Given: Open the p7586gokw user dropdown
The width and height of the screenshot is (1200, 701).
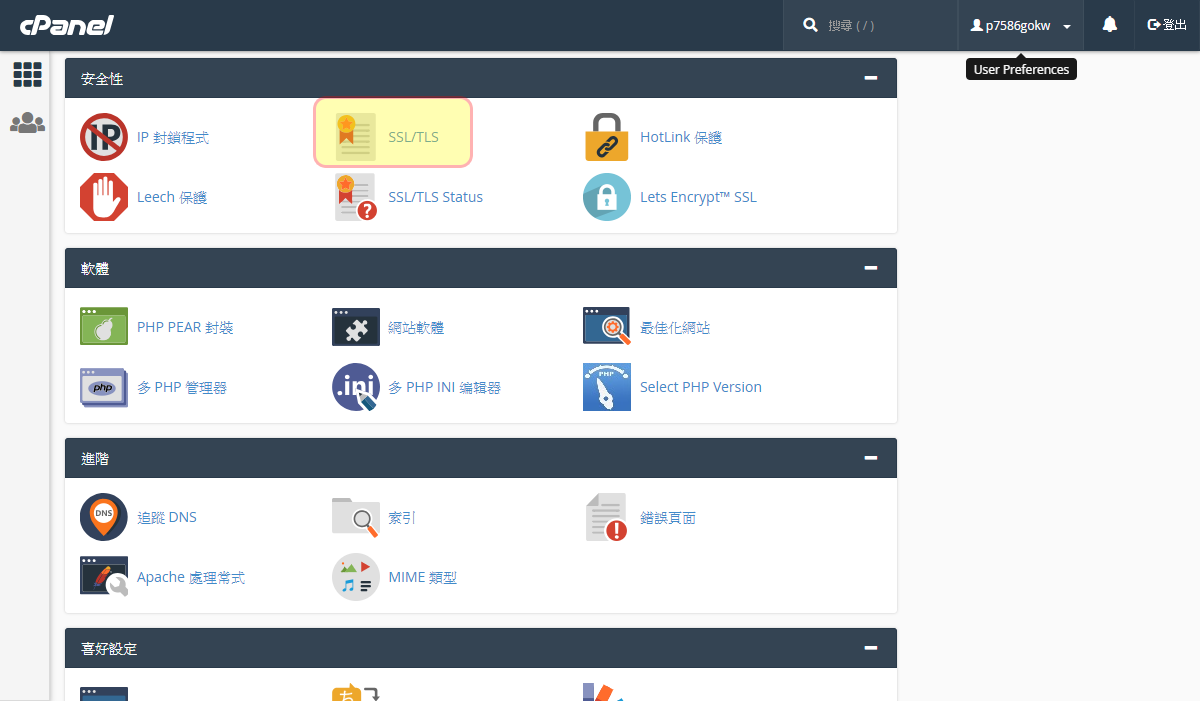Looking at the screenshot, I should [x=1020, y=26].
